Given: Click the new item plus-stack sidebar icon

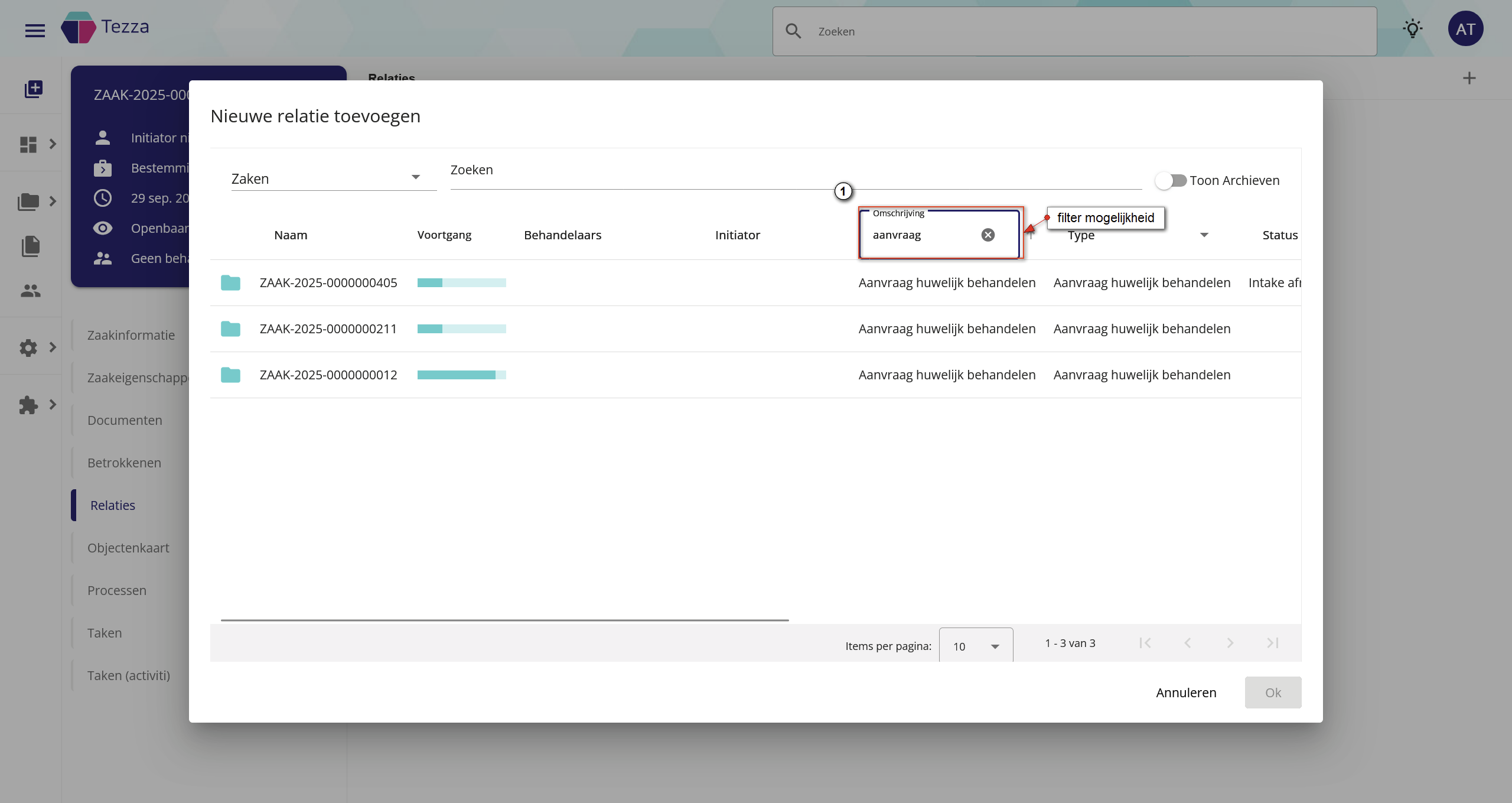Looking at the screenshot, I should click(x=33, y=89).
